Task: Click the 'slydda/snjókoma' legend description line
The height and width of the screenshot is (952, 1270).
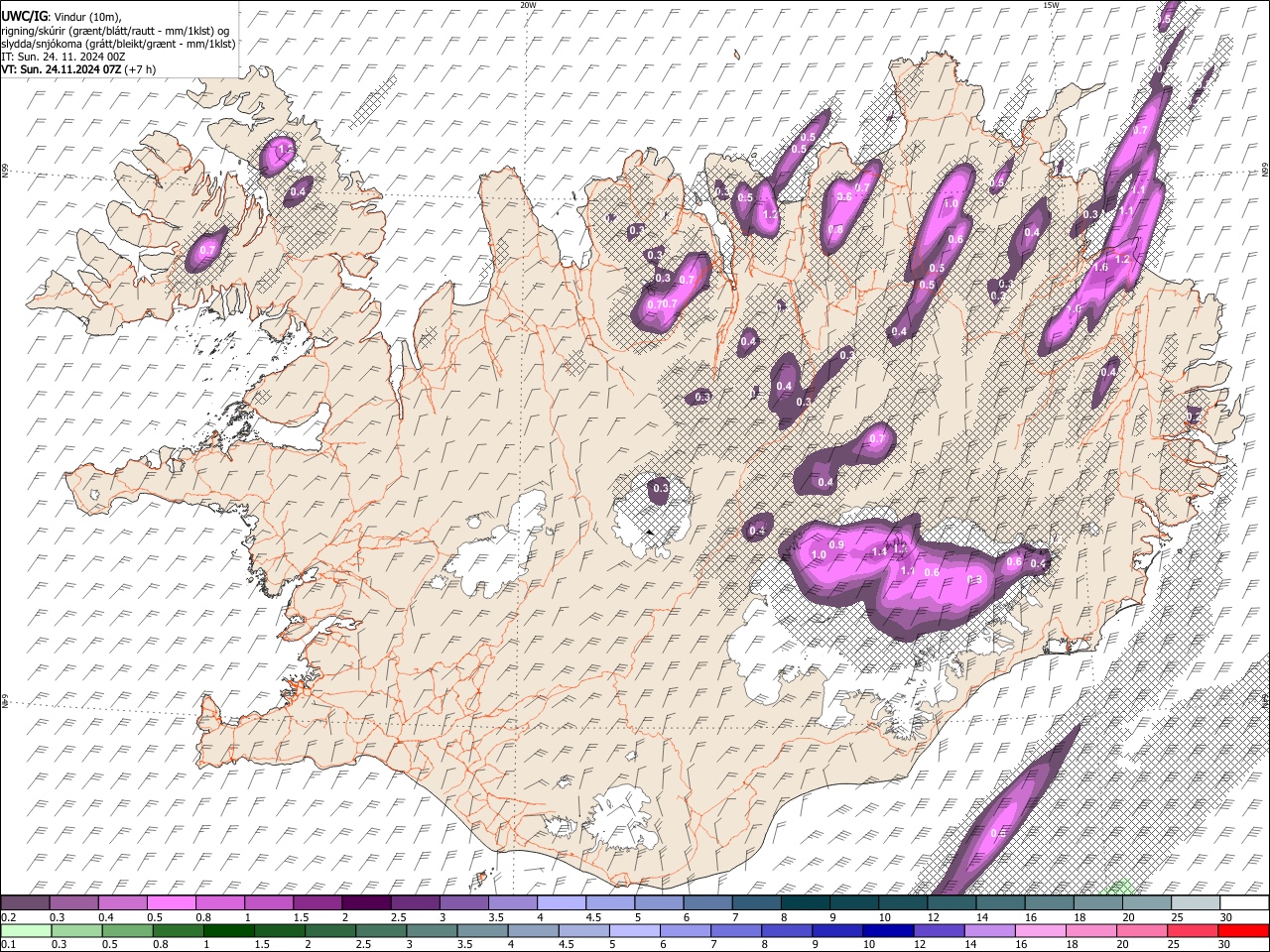Action: pos(118,44)
